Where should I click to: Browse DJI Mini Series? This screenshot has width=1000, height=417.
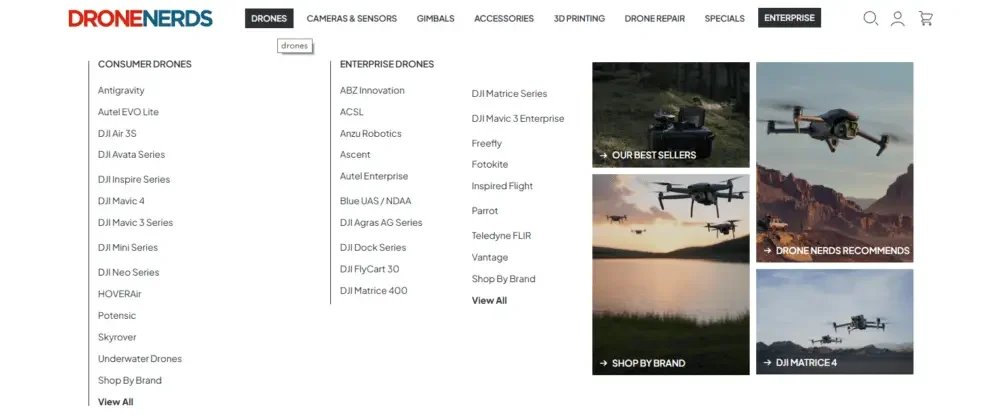(x=128, y=248)
